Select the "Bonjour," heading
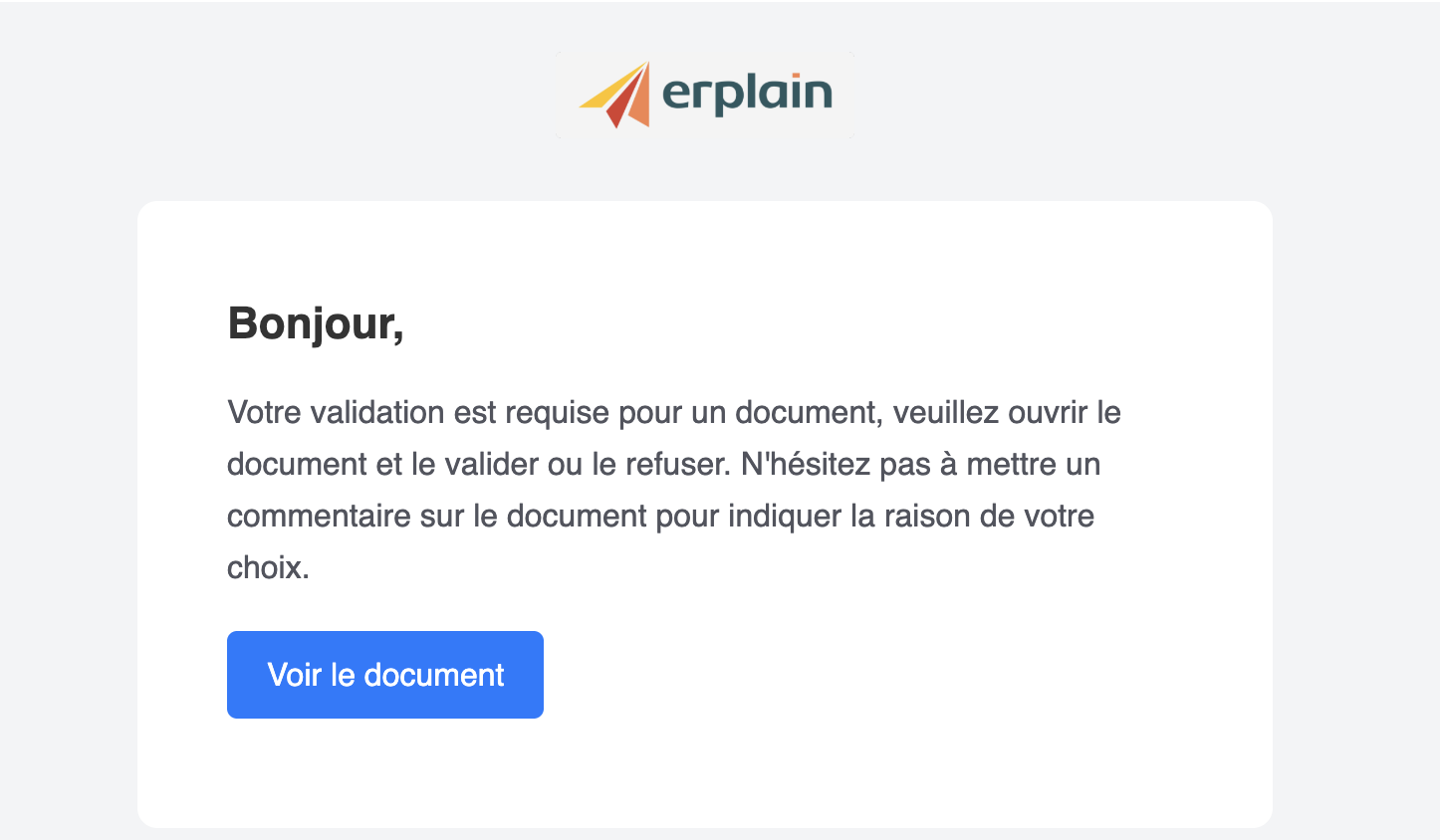Viewport: 1440px width, 840px height. [x=316, y=324]
